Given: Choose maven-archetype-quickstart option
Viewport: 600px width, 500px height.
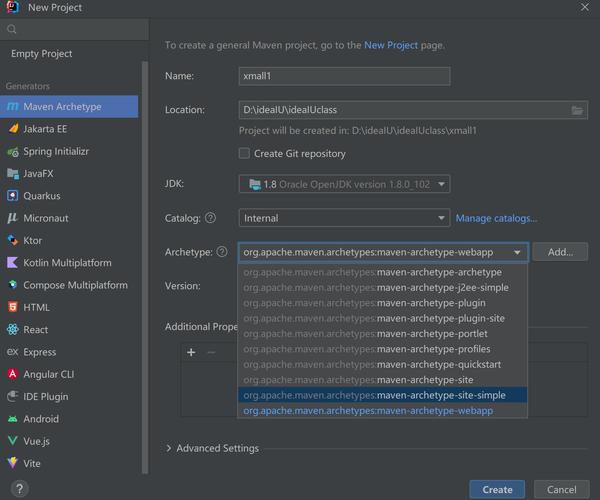Looking at the screenshot, I should click(x=383, y=364).
